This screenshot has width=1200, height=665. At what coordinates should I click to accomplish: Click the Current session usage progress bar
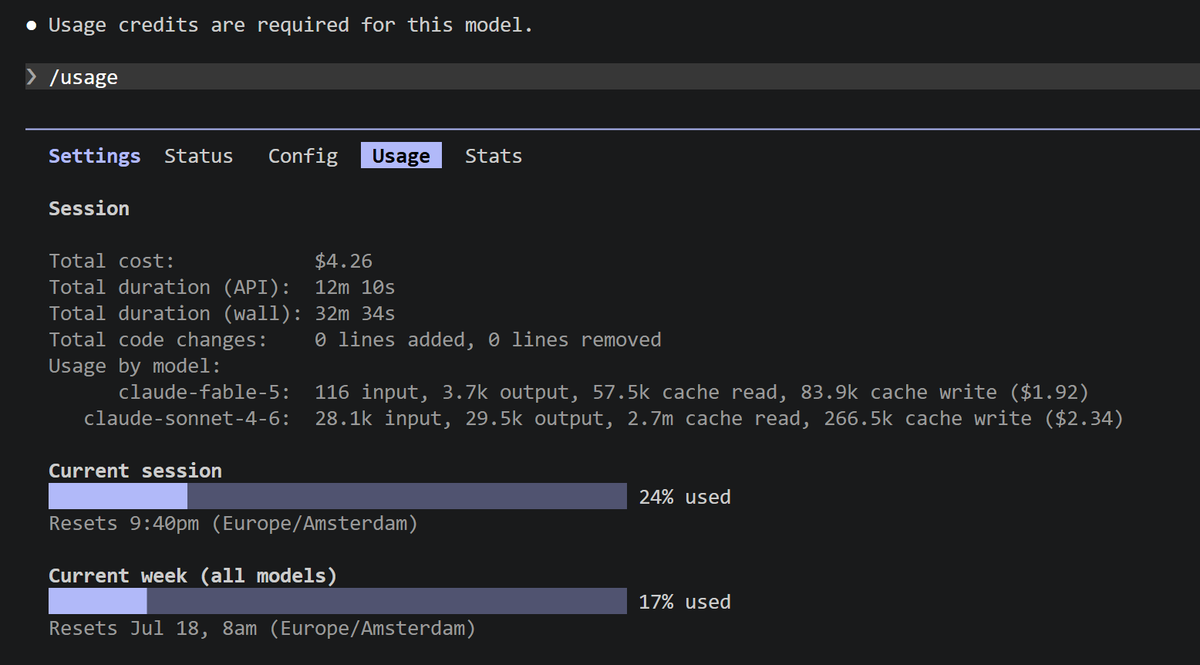pyautogui.click(x=338, y=496)
